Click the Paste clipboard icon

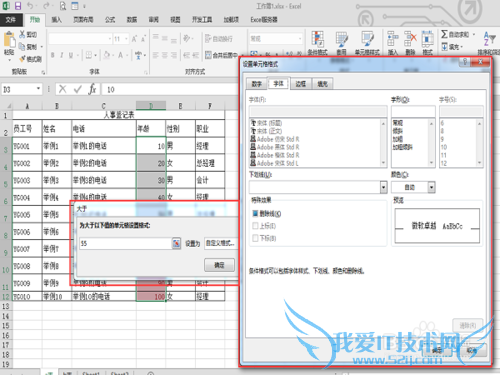pyautogui.click(x=9, y=40)
